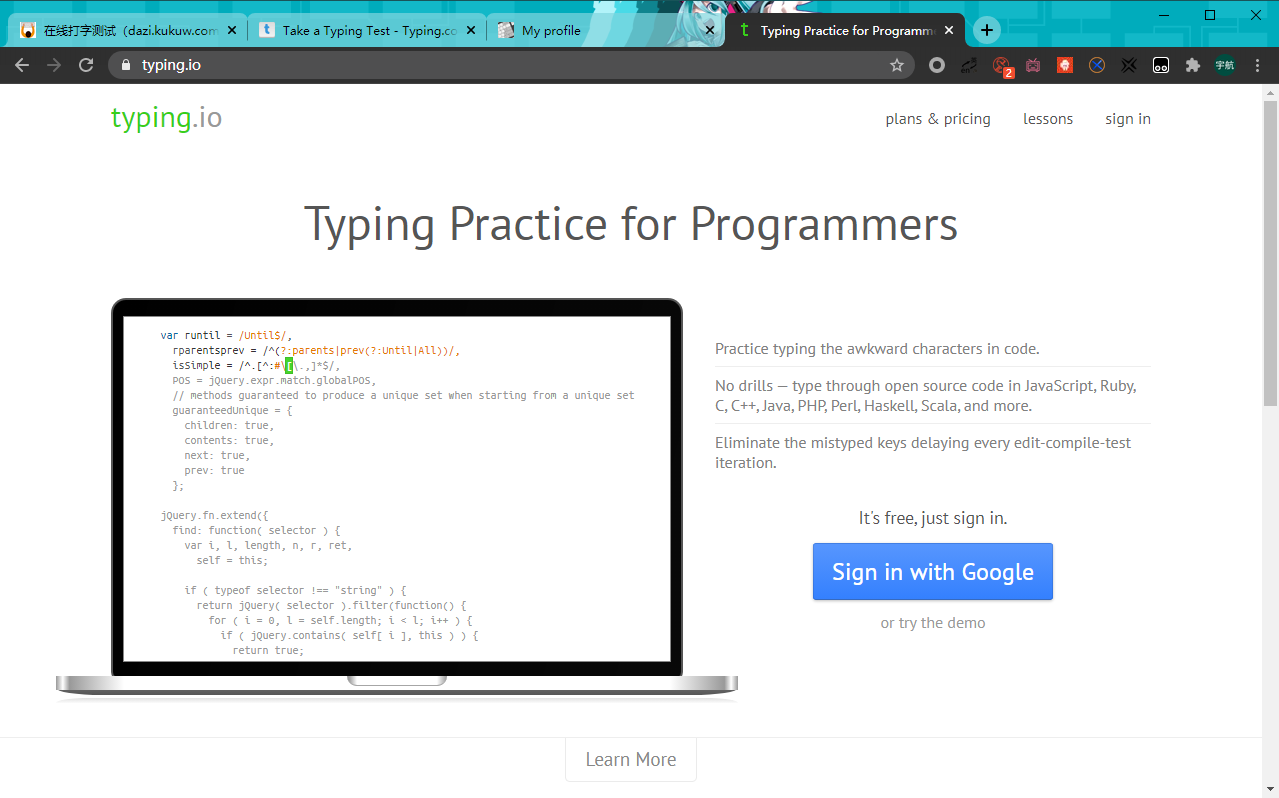Click the code line 'jQuery.fn.extend({'
Viewport: 1279px width, 798px height.
coord(215,516)
